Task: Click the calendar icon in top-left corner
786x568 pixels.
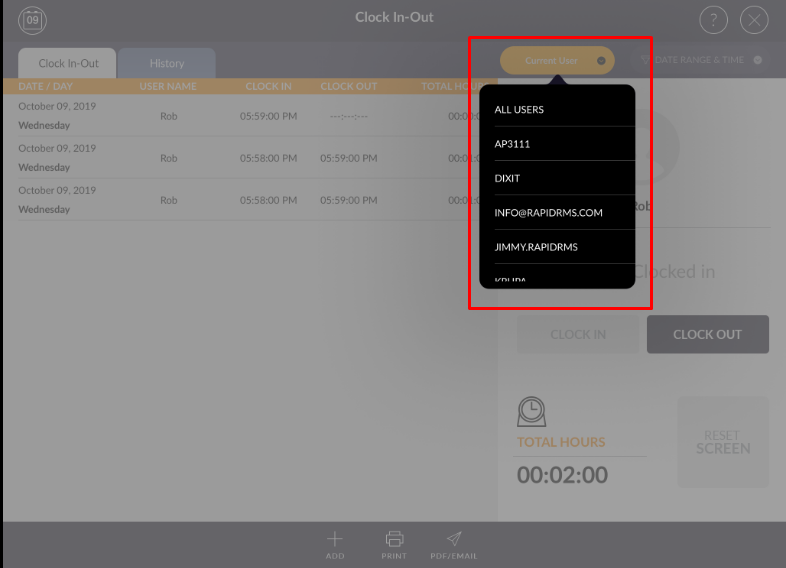Action: (33, 19)
